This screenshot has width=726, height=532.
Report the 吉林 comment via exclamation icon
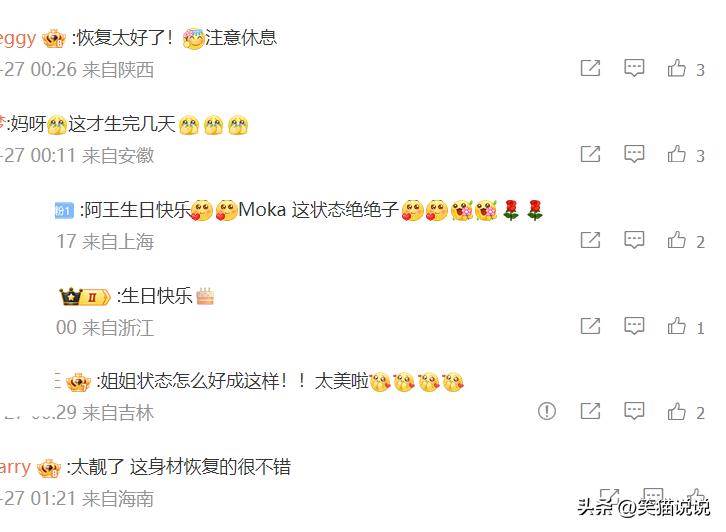tap(547, 411)
